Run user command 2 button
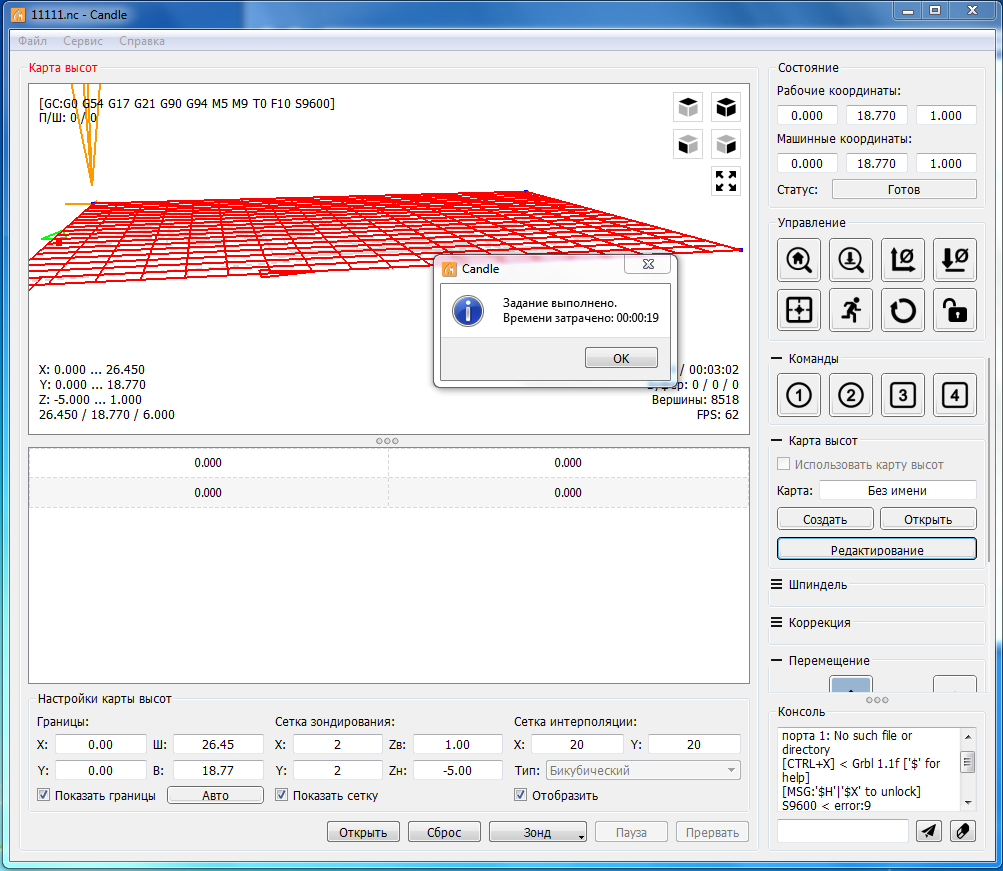The width and height of the screenshot is (1003, 871). point(851,395)
